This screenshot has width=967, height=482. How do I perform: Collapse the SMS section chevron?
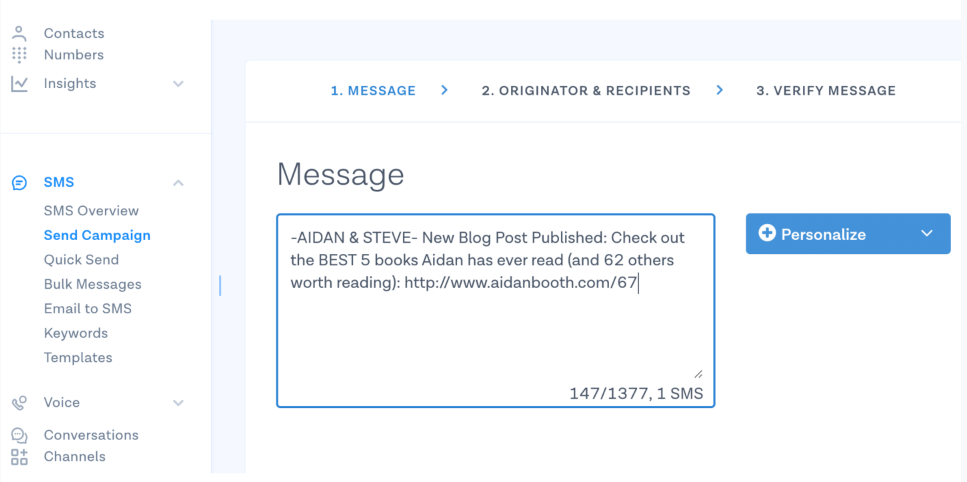(178, 182)
